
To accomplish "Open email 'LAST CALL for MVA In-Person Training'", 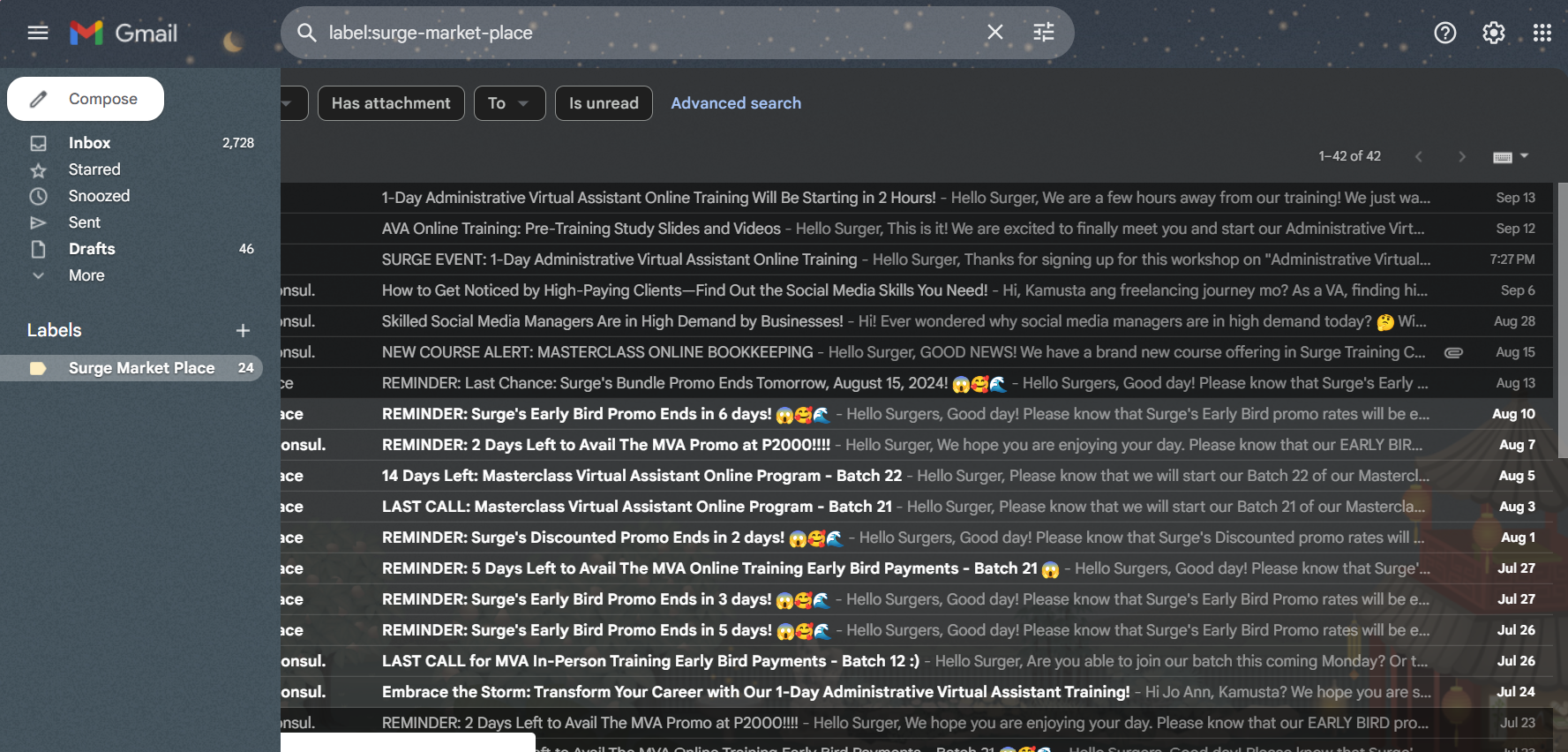I will [x=917, y=661].
